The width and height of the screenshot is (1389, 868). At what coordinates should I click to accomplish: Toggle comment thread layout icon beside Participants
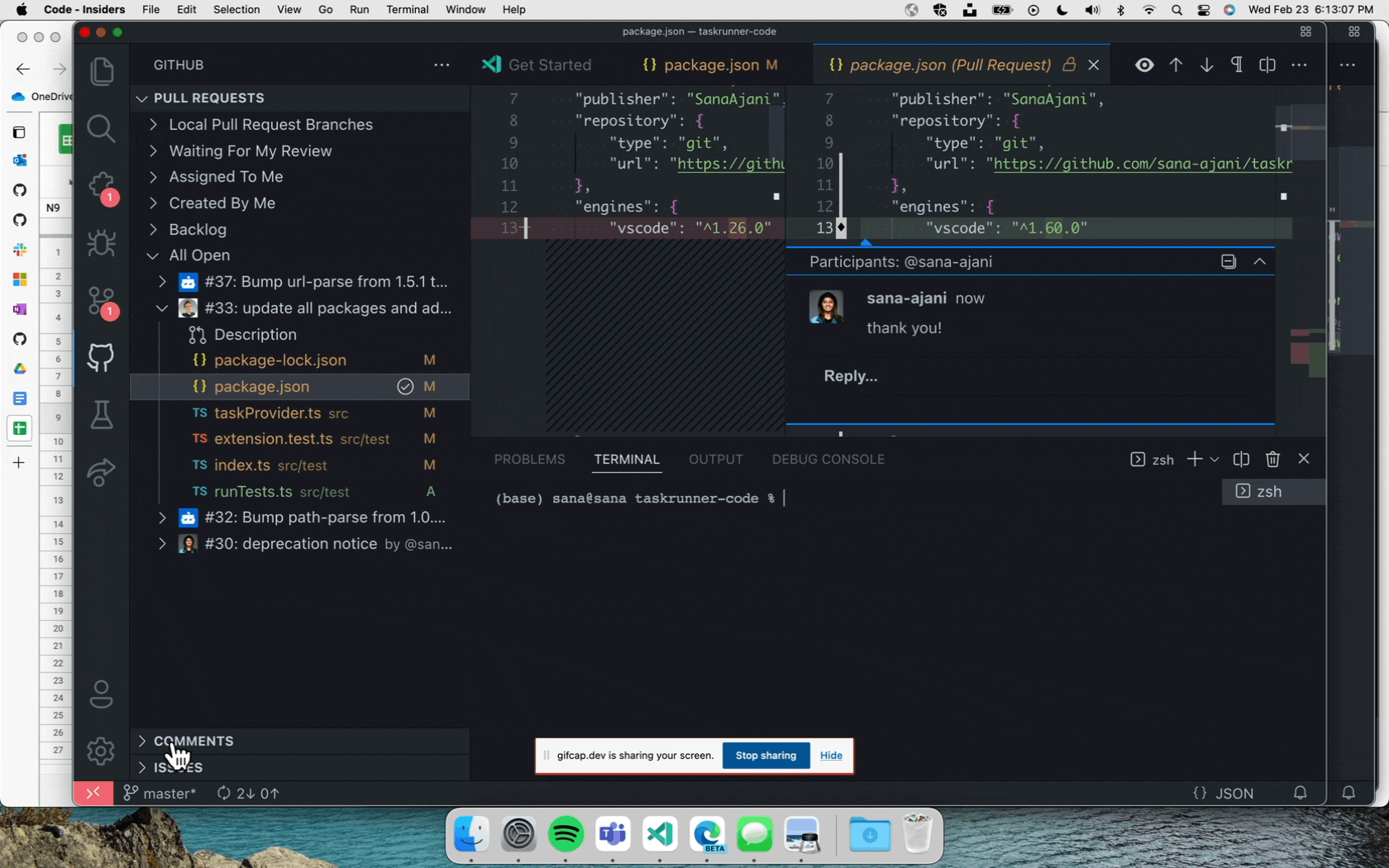1229,261
